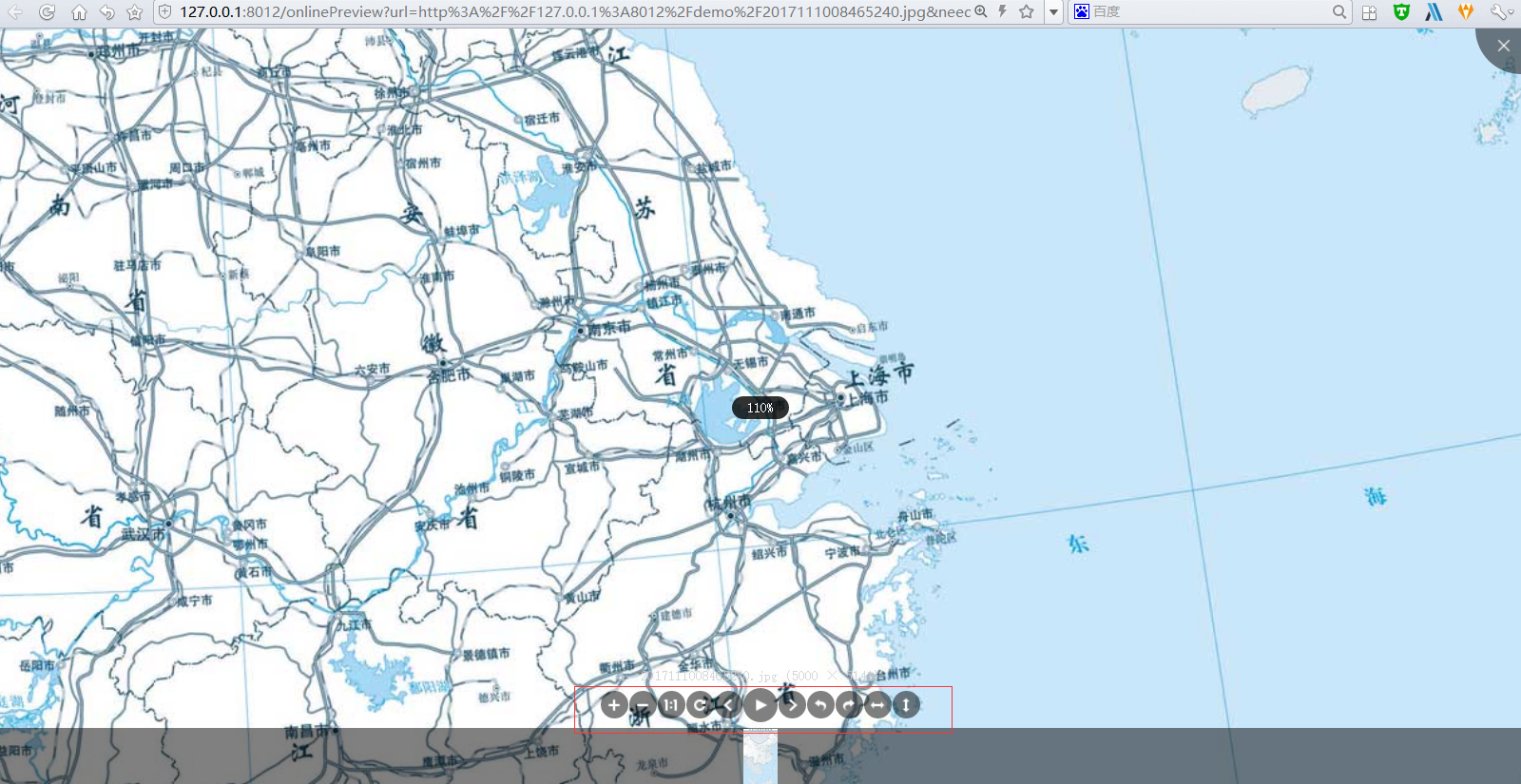
Task: Open the Baidu search engine selector
Action: point(1082,11)
